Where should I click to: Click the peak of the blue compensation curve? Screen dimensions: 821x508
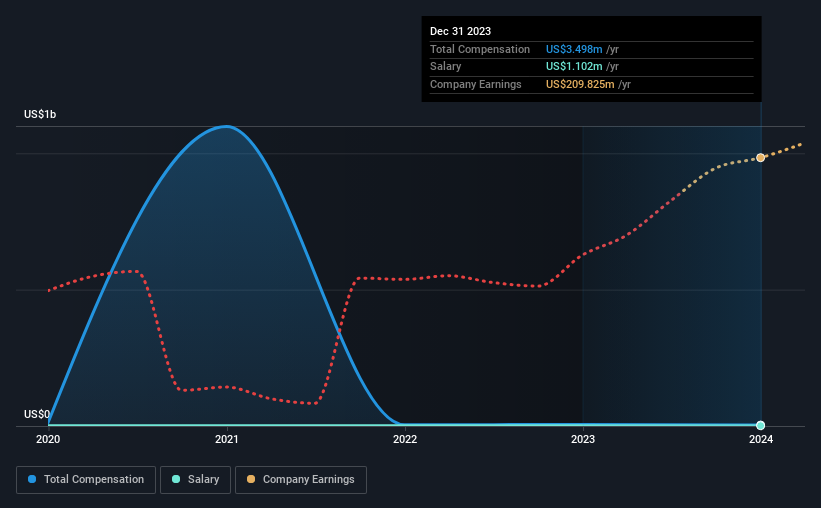point(226,126)
